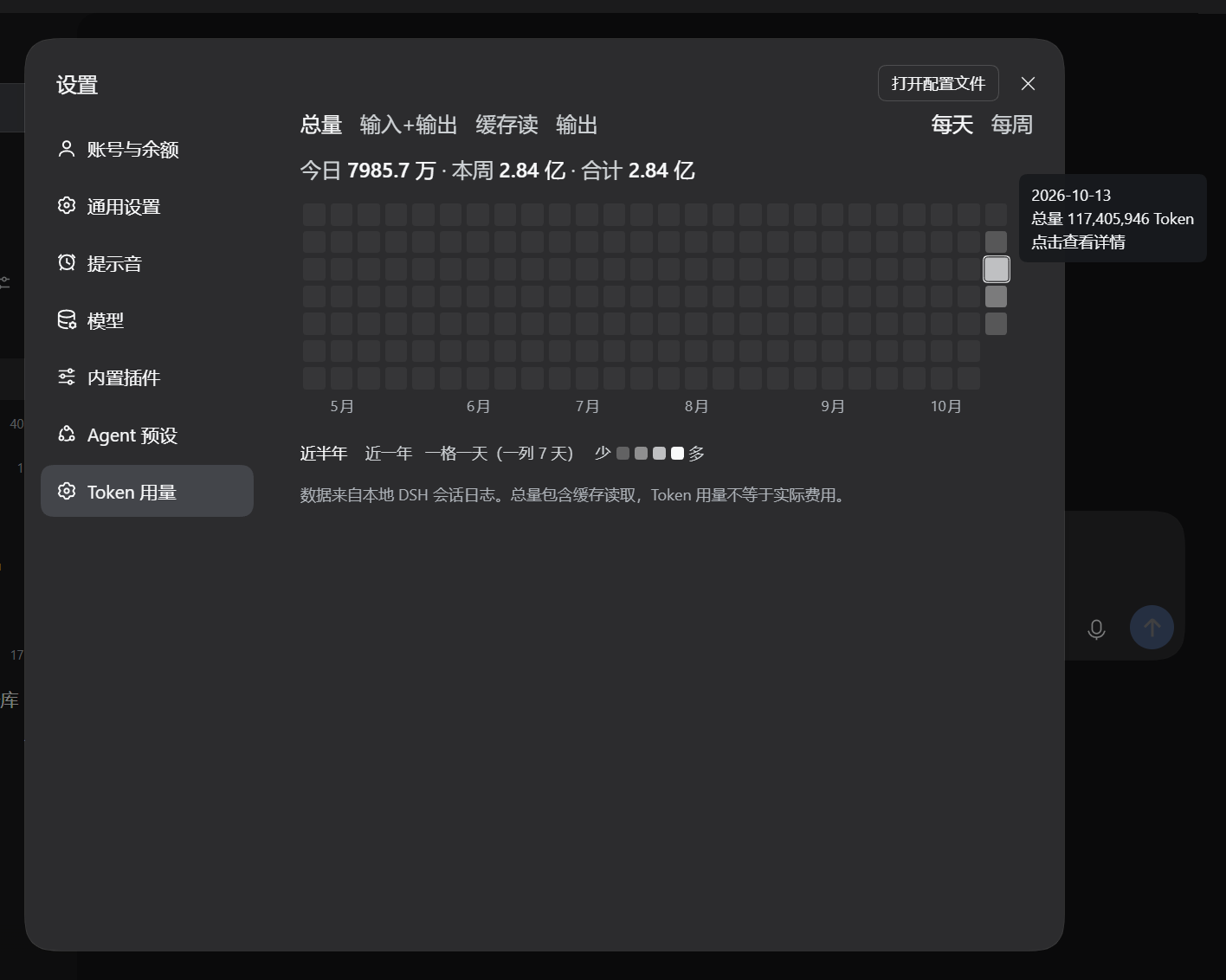The image size is (1226, 980).
Task: Click the 今日 7985.7 万 statistic
Action: click(367, 171)
